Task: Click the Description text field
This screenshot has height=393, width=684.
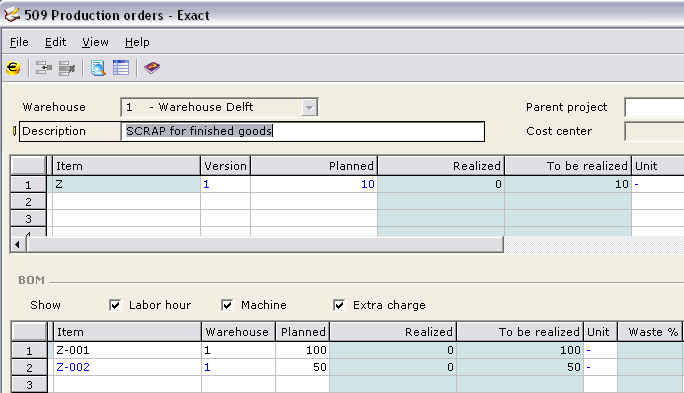Action: (x=303, y=131)
